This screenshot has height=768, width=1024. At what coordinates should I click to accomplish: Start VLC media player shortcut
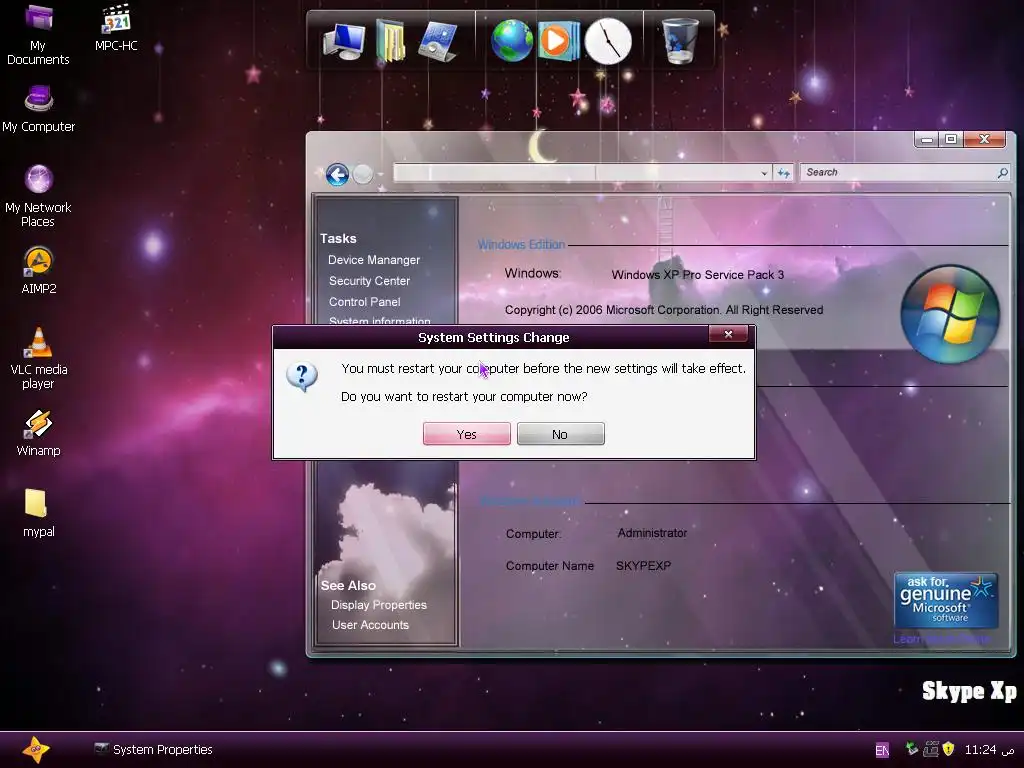39,358
